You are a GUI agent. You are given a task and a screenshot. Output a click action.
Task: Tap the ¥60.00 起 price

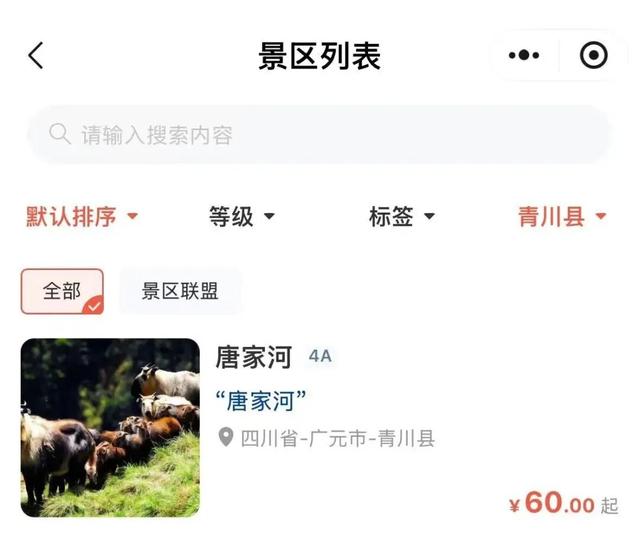(564, 503)
